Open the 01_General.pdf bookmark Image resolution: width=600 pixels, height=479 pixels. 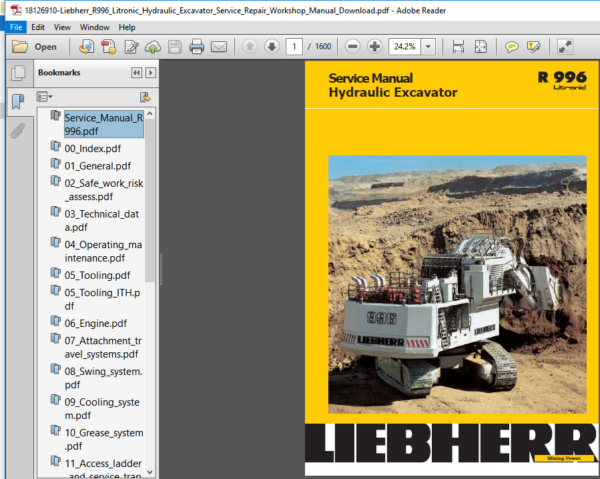(98, 166)
